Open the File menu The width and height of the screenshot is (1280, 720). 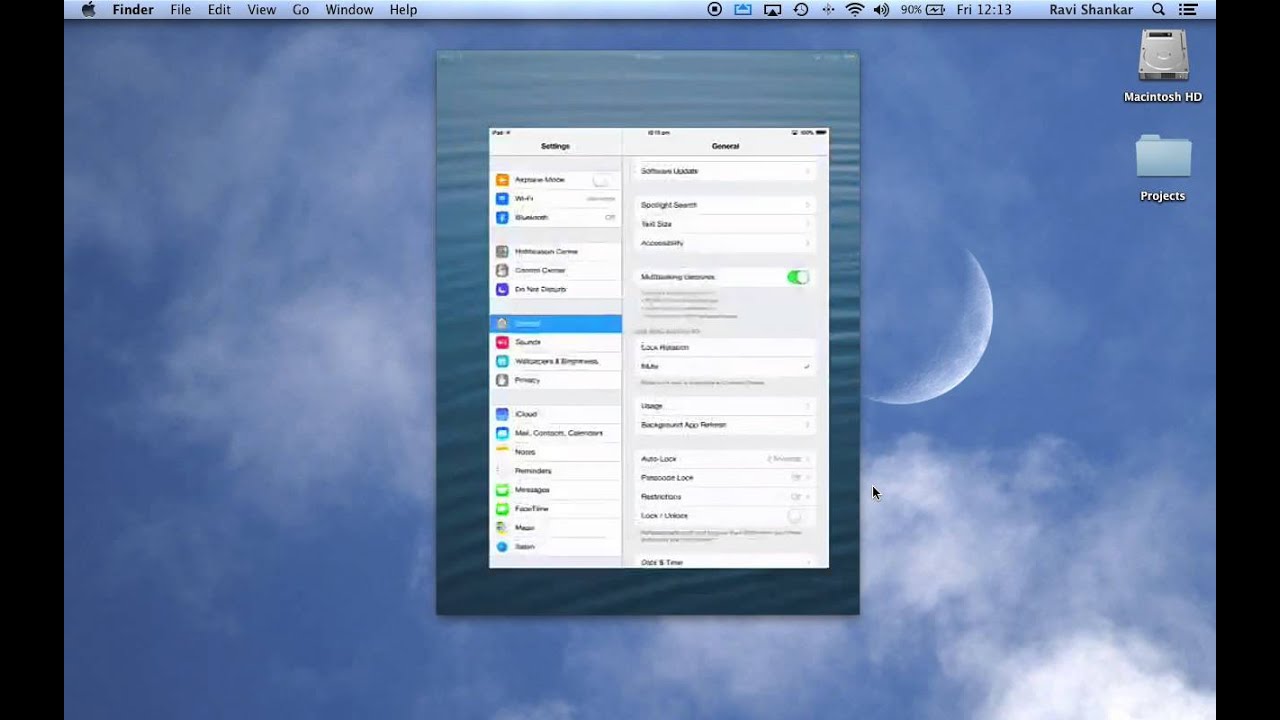coord(181,10)
